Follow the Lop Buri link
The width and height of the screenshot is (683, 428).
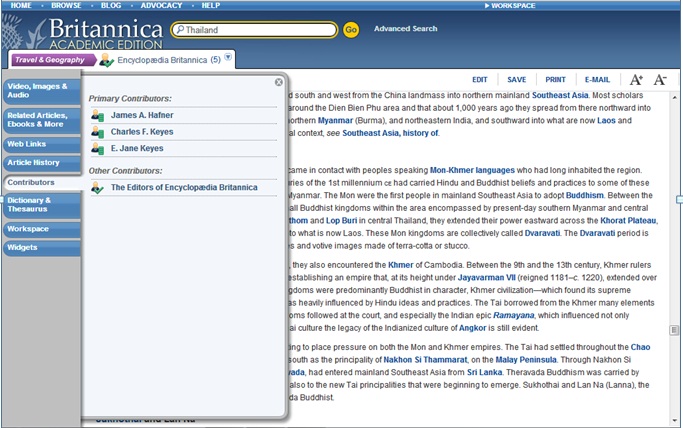pyautogui.click(x=342, y=221)
